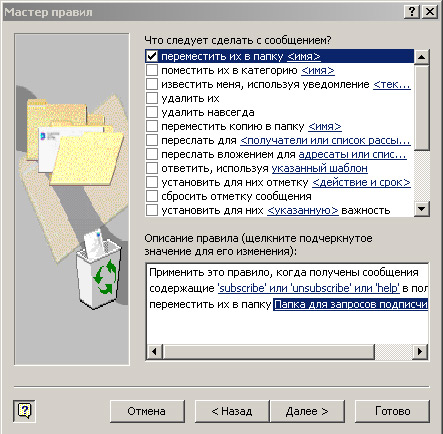
Task: Check 'известить меня, используя уведомление' checkbox
Action: pos(152,84)
